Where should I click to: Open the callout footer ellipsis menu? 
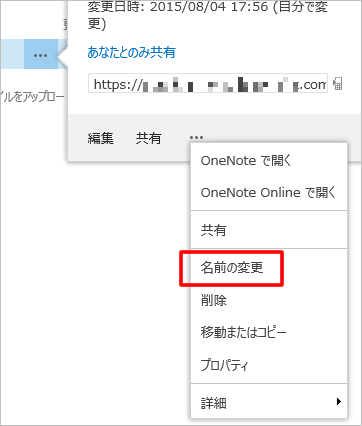tap(196, 137)
